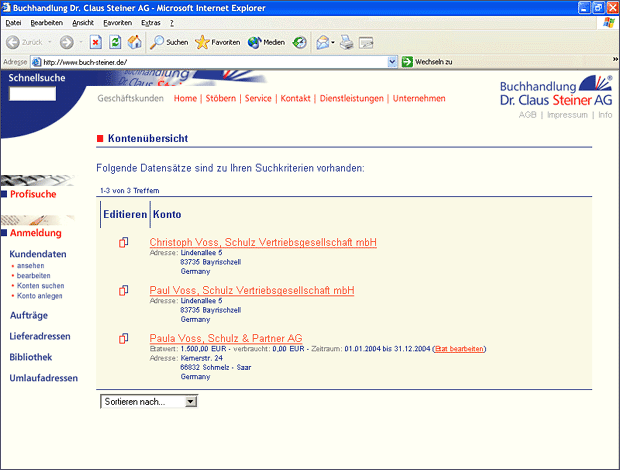The height and width of the screenshot is (470, 620).
Task: Click the Geschäftskunden label link
Action: [x=130, y=98]
